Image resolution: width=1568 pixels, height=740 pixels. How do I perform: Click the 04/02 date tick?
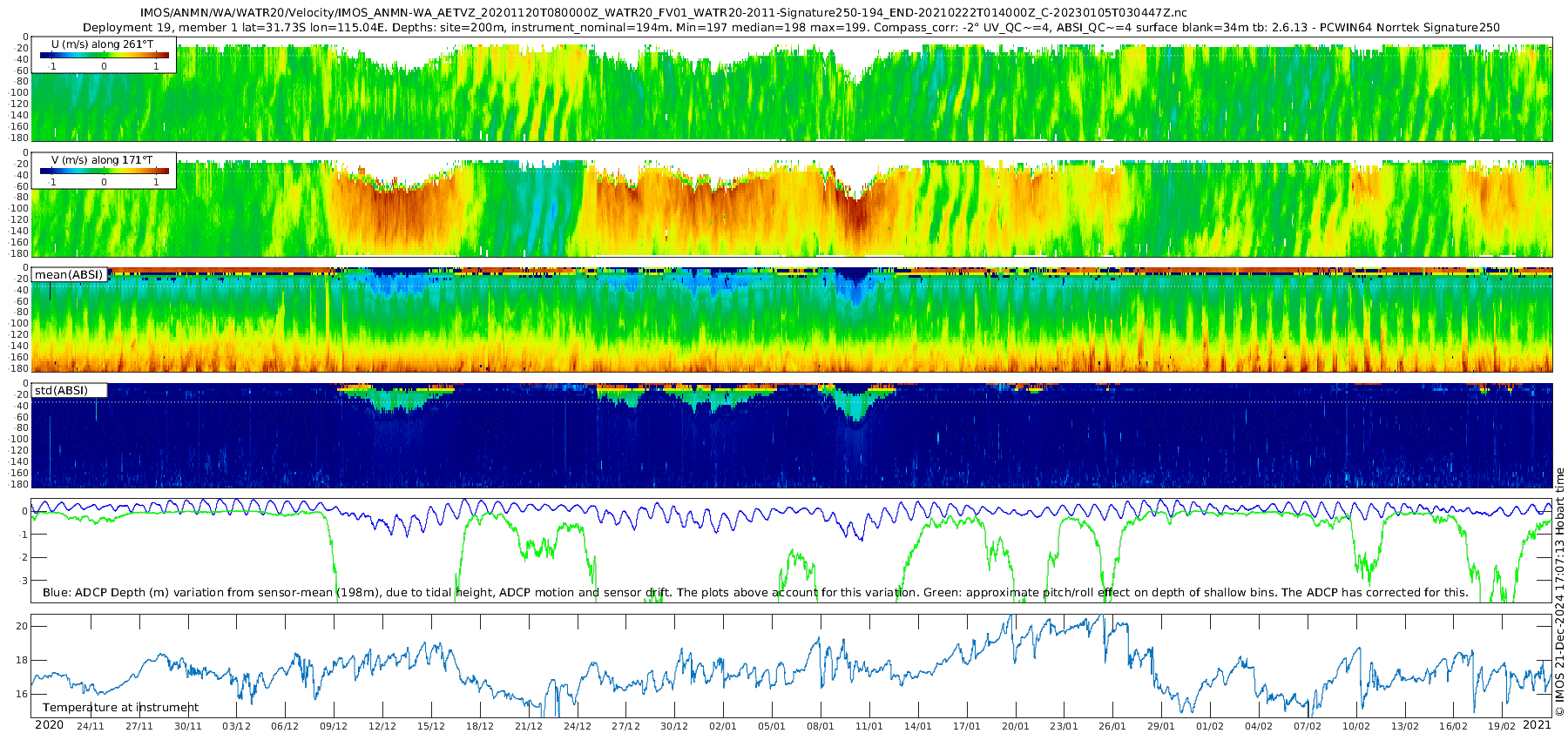point(1259,726)
